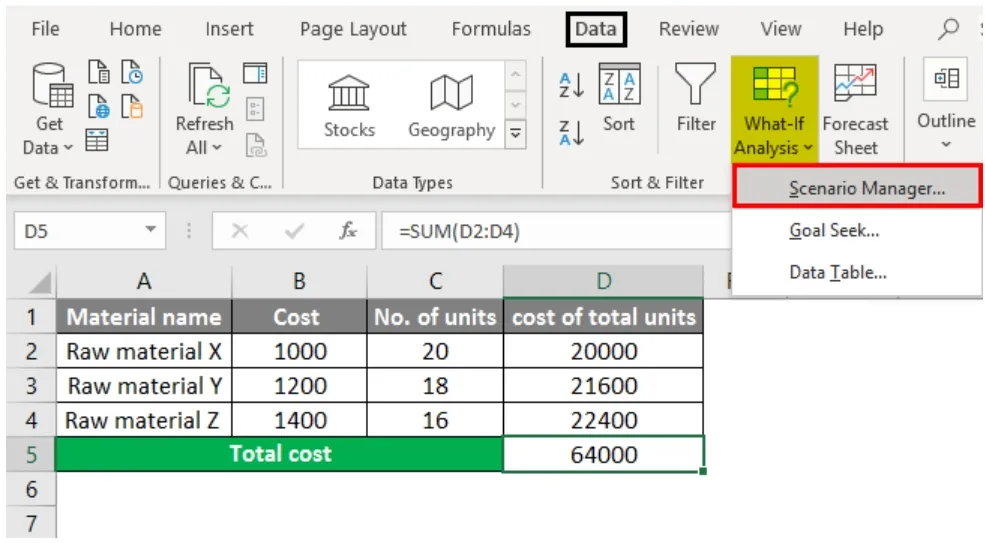Open the custom Sort dialog
Screen dimensions: 985x543
click(619, 97)
